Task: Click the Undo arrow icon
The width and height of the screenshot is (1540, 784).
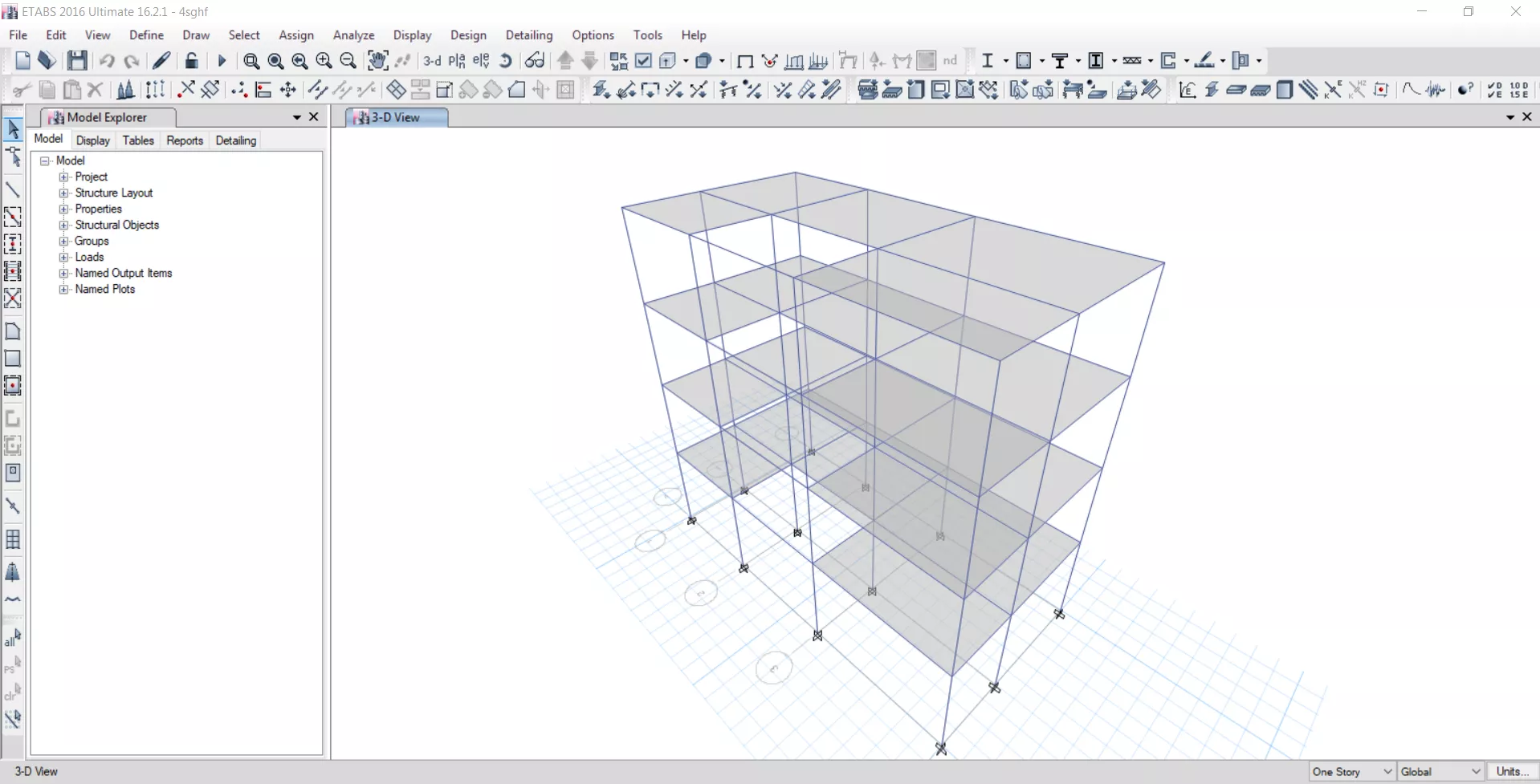Action: point(107,61)
